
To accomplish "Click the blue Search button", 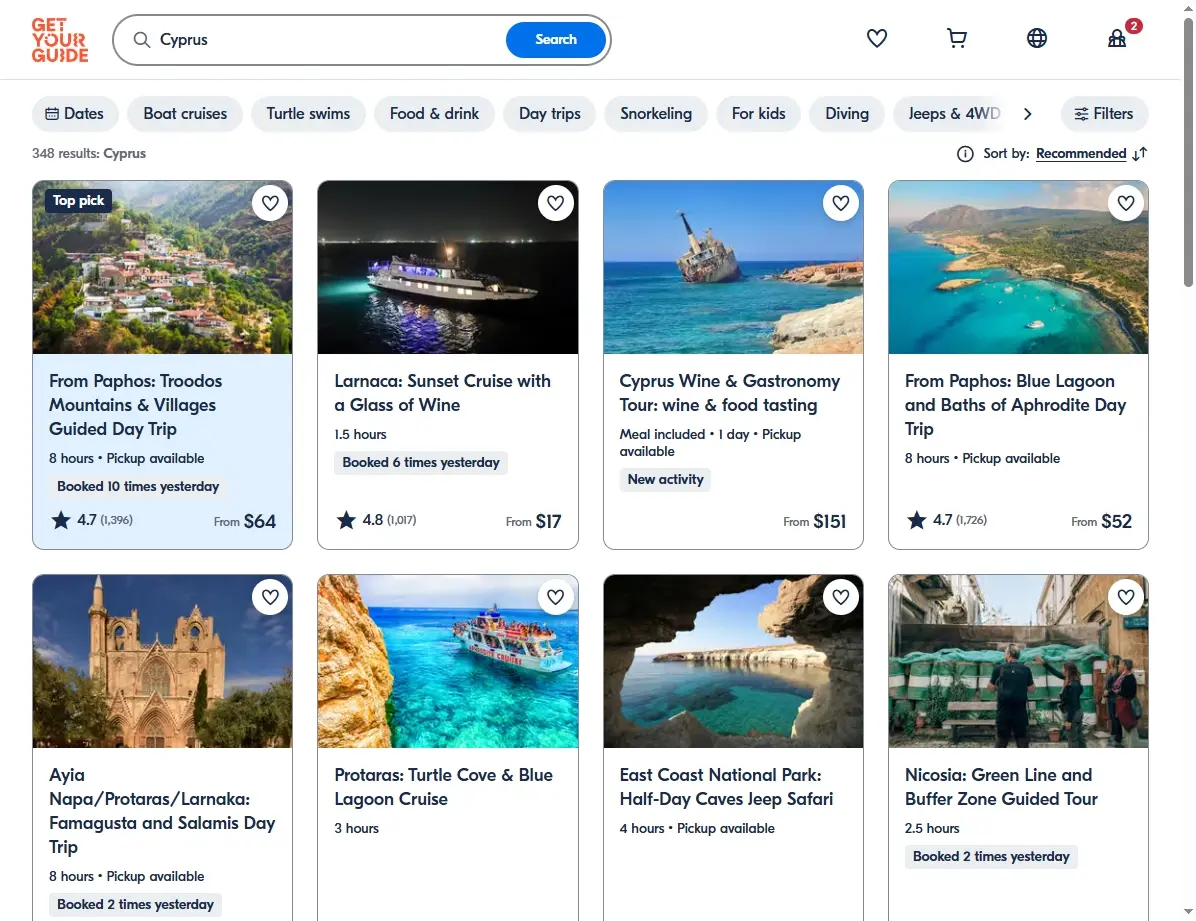I will pyautogui.click(x=555, y=40).
